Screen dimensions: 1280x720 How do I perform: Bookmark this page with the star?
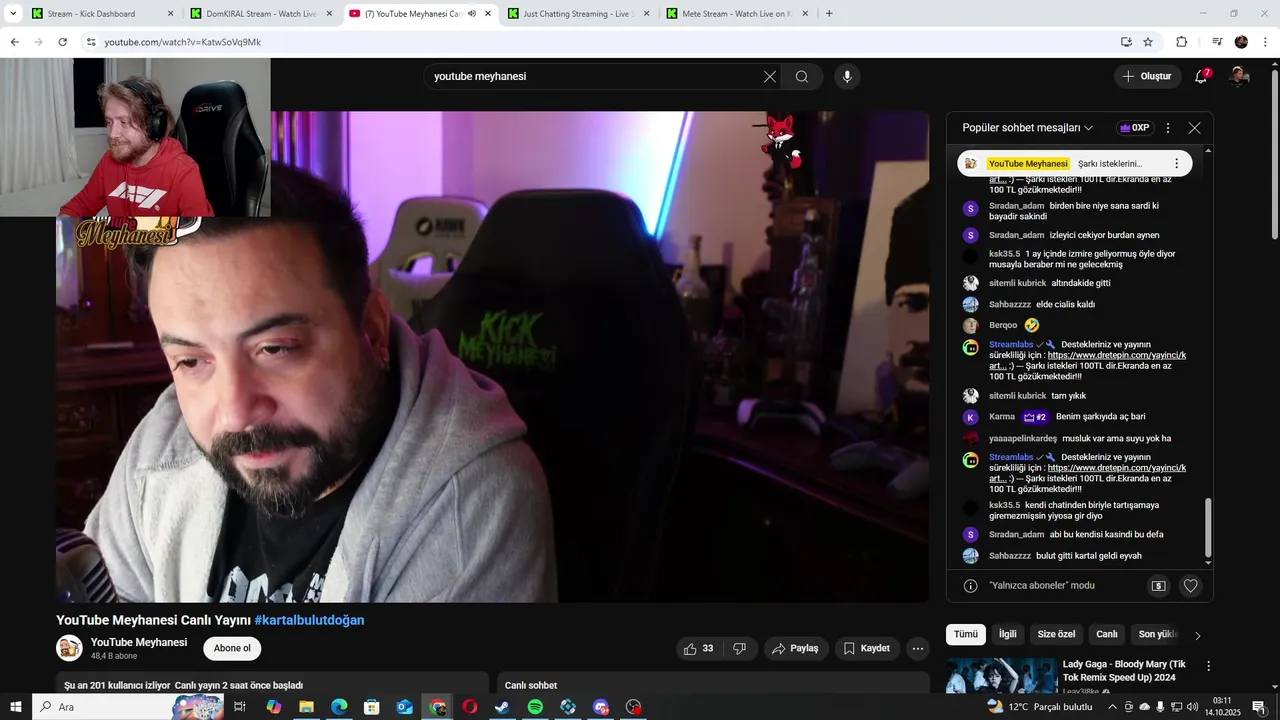1148,42
